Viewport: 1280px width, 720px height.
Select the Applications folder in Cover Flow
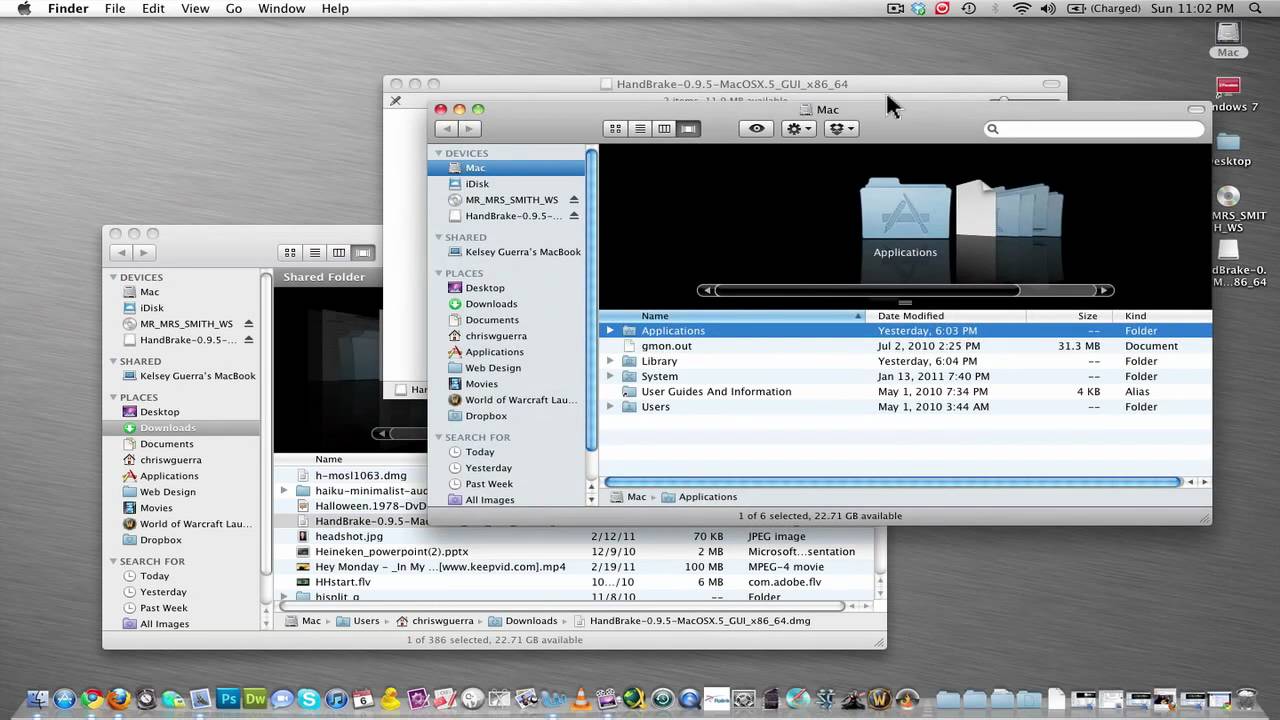905,208
